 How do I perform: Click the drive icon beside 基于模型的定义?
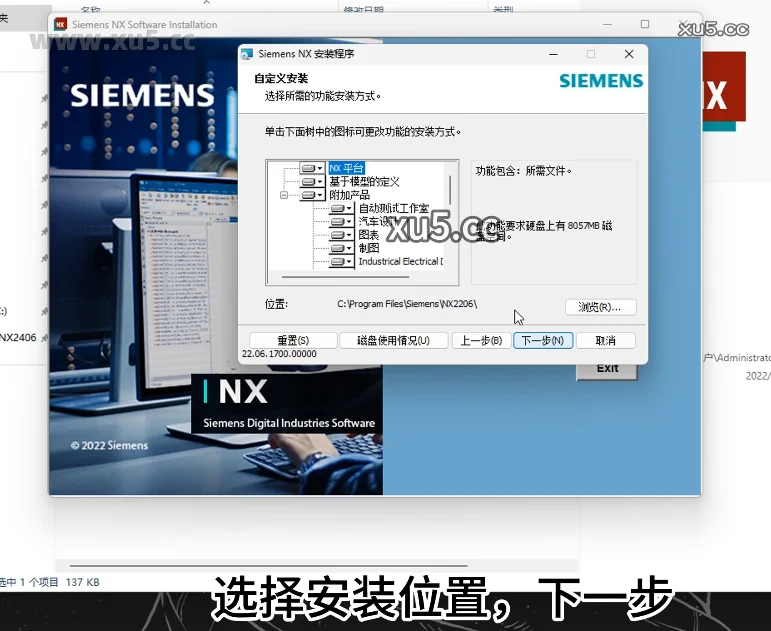coord(311,181)
